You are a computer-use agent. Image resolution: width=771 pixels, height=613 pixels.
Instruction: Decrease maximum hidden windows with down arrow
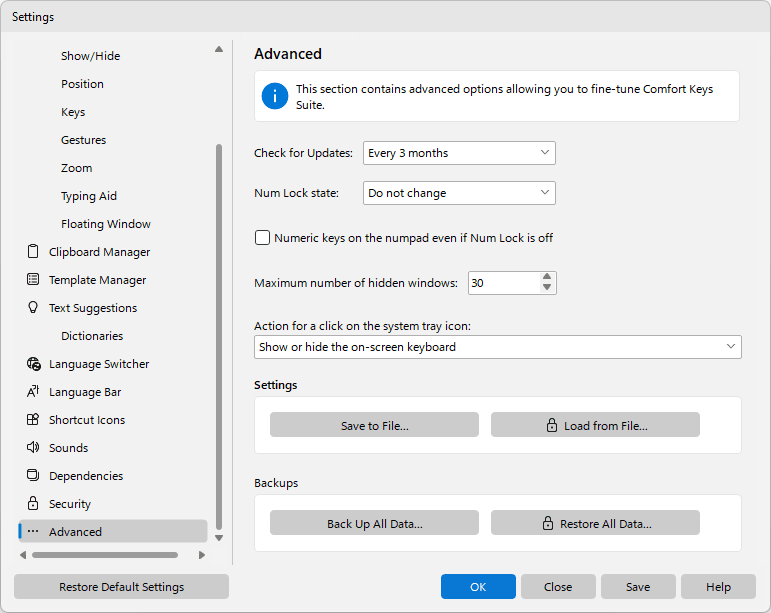(547, 288)
